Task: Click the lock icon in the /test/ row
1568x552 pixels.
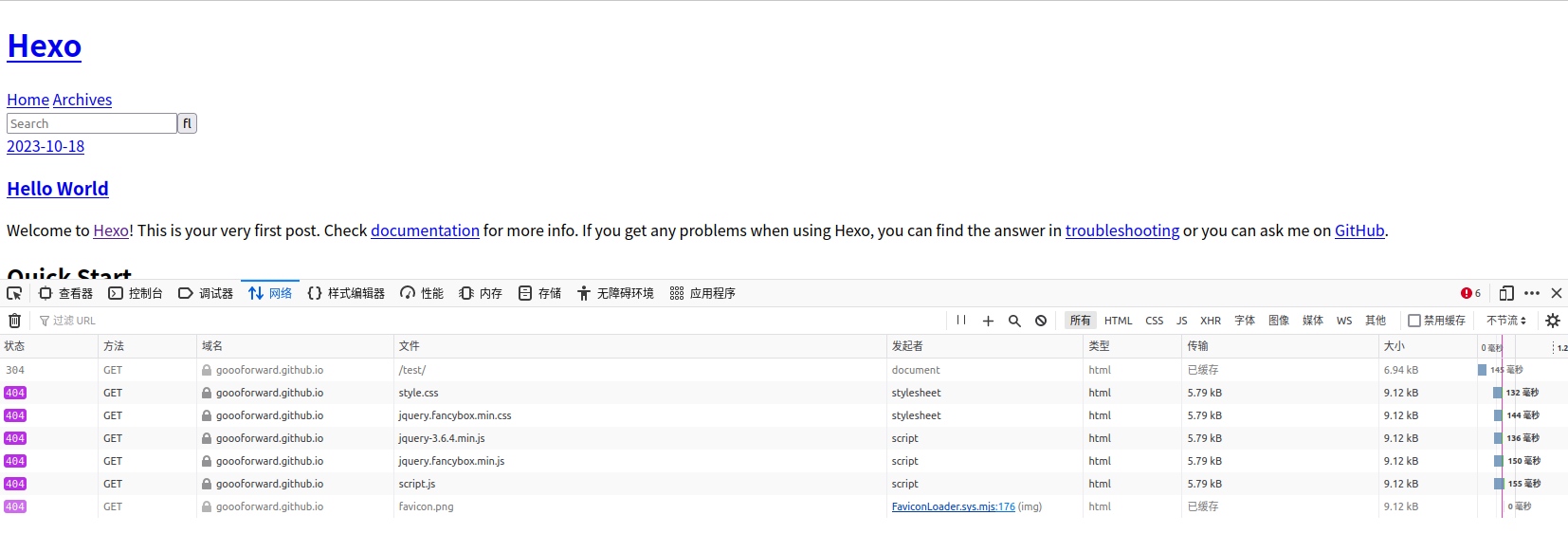Action: 207,370
